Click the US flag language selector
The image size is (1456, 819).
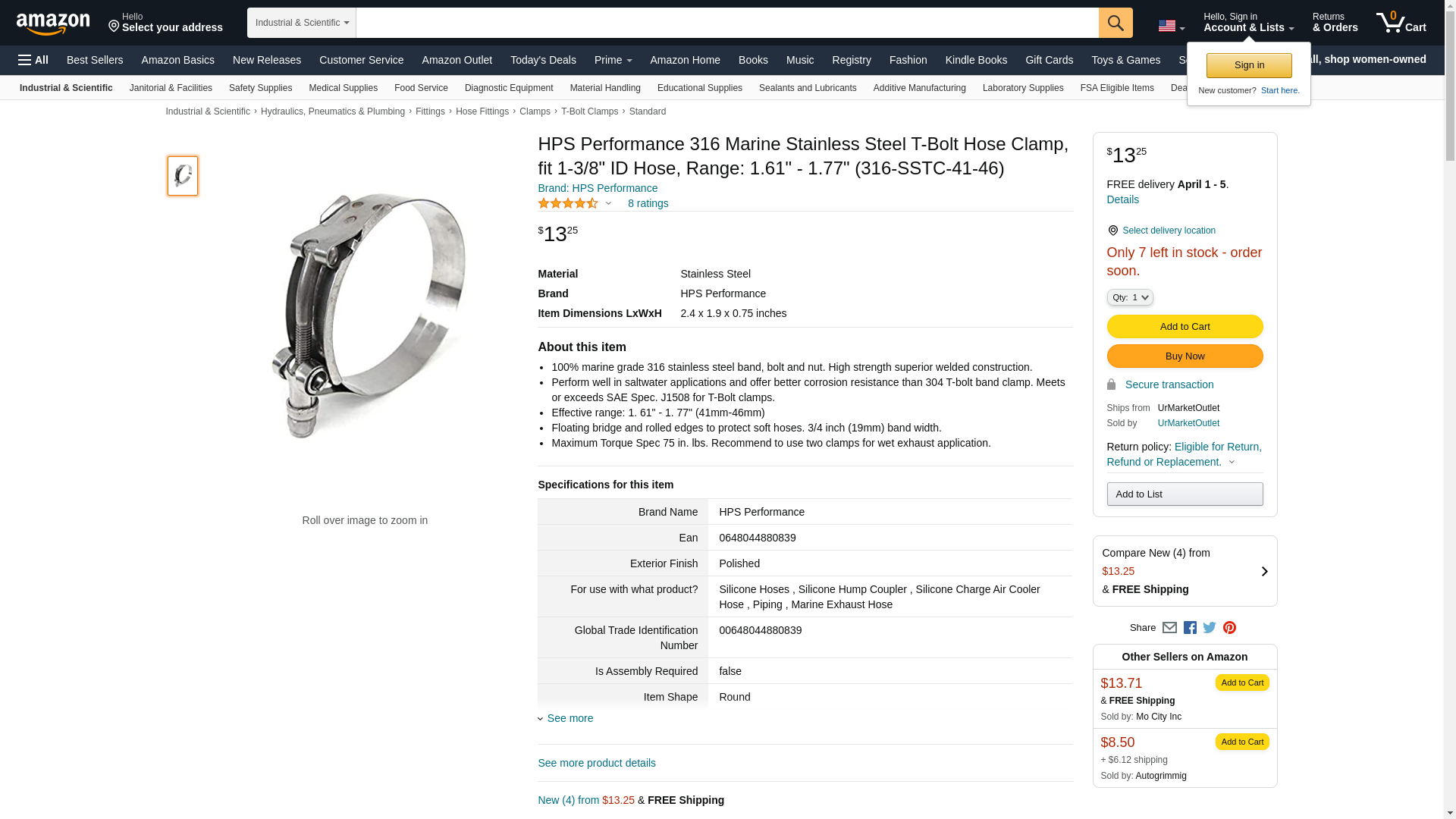1171,26
